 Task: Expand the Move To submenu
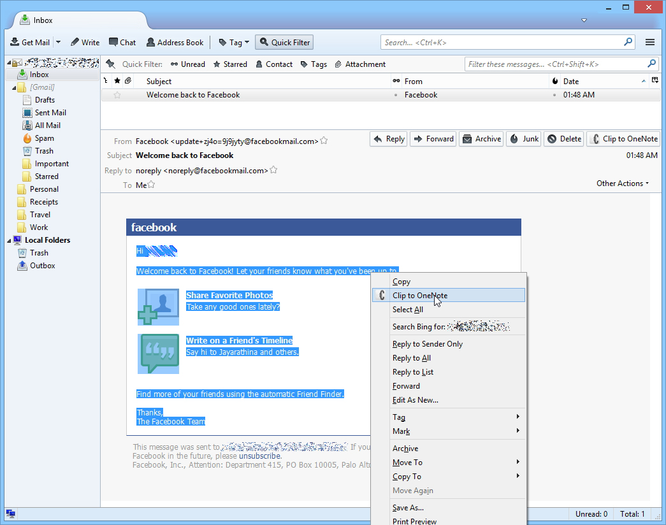[x=449, y=462]
